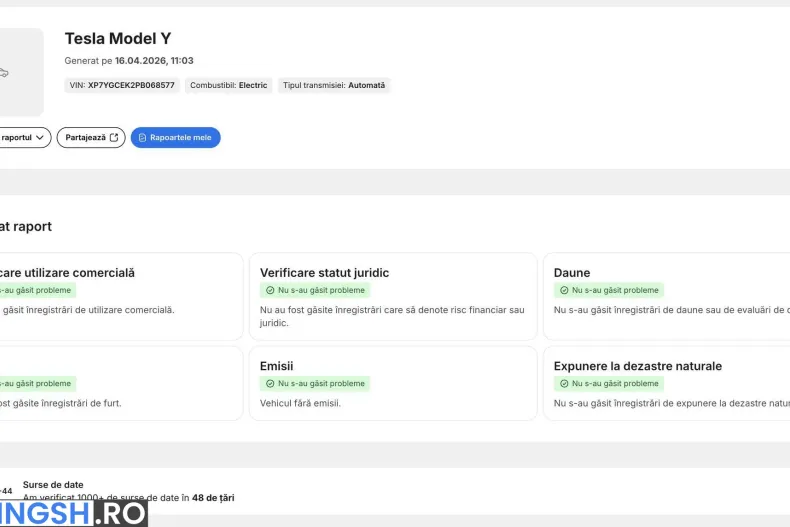Select the VIN number chip

click(122, 86)
